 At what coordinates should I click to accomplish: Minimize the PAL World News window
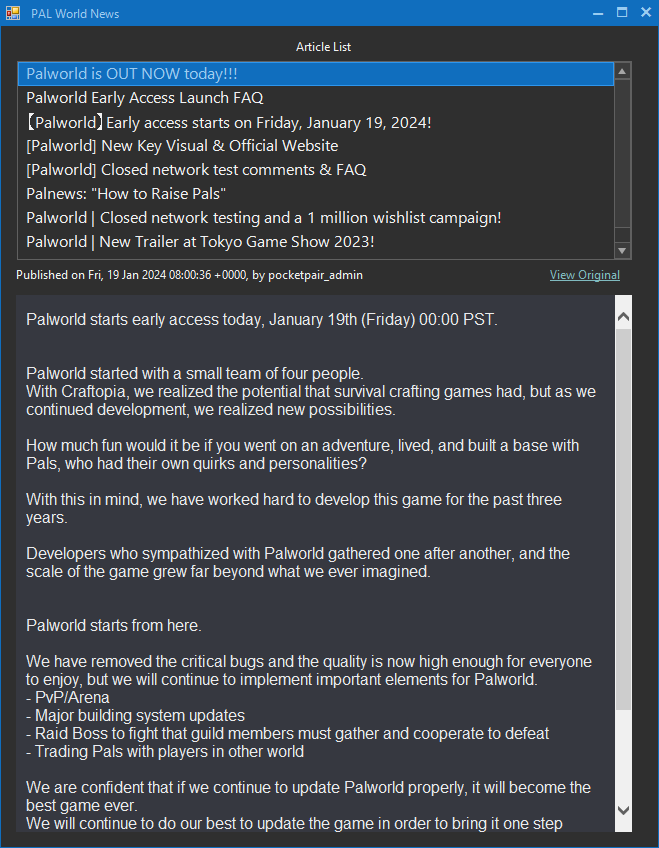tap(598, 13)
